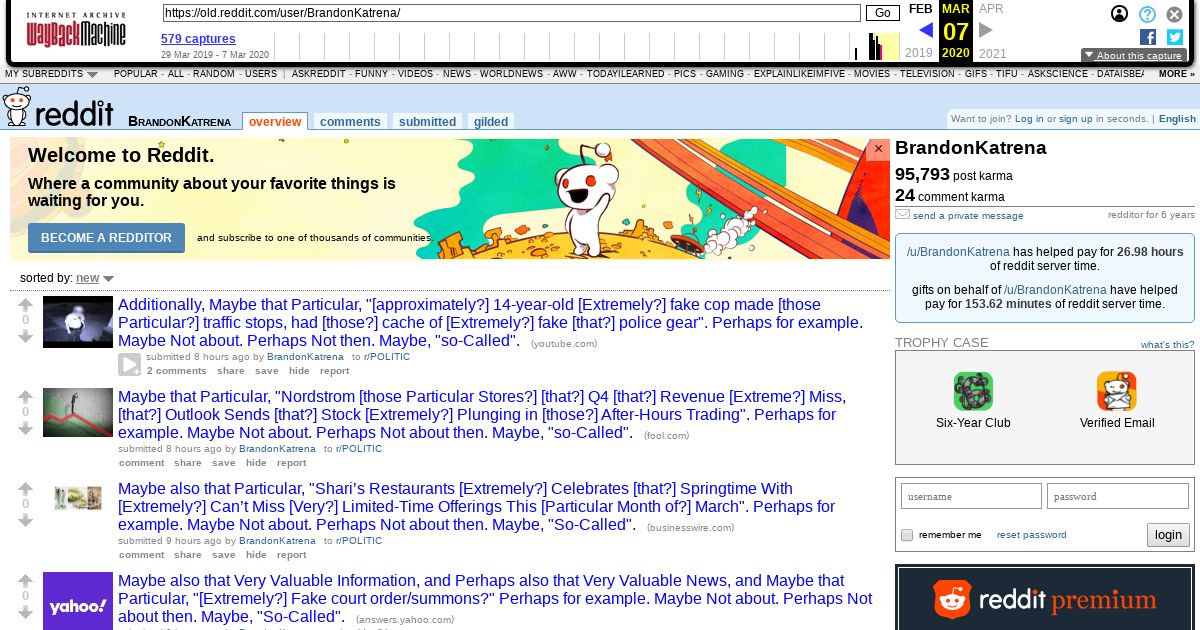Screen dimensions: 1200x630
Task: Open thumbnail of fake cop youtube post
Action: click(78, 322)
